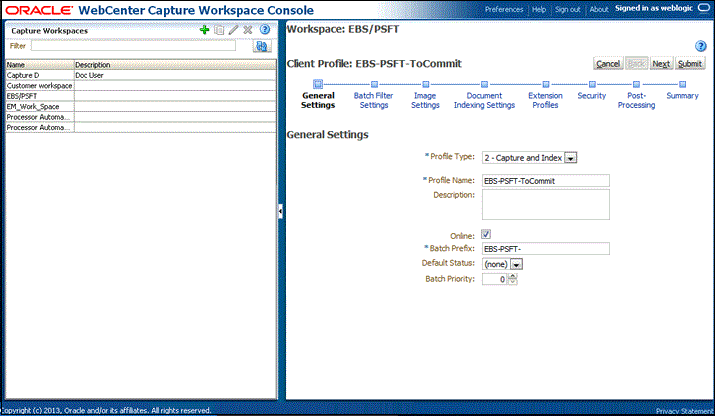Click the Profile Name field
Viewport: 715px width, 416px height.
[x=545, y=181]
